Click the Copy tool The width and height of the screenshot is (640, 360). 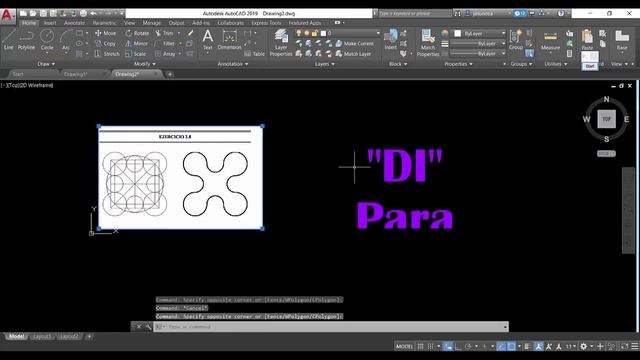pos(105,43)
